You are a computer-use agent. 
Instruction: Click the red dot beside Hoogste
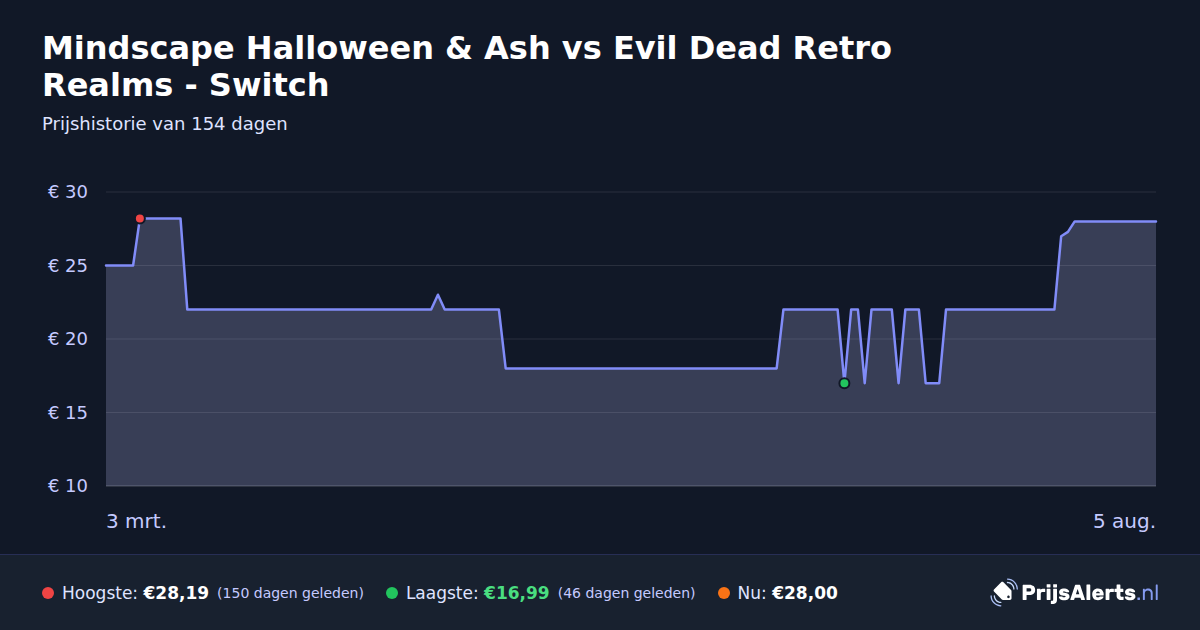click(x=48, y=593)
